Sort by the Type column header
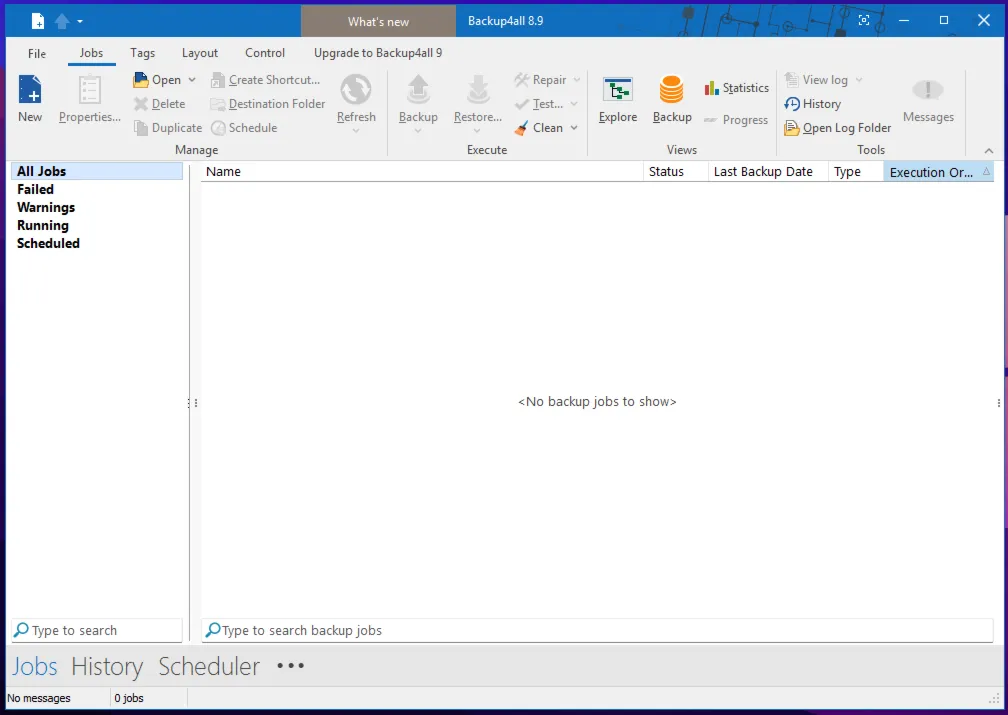 [x=856, y=172]
